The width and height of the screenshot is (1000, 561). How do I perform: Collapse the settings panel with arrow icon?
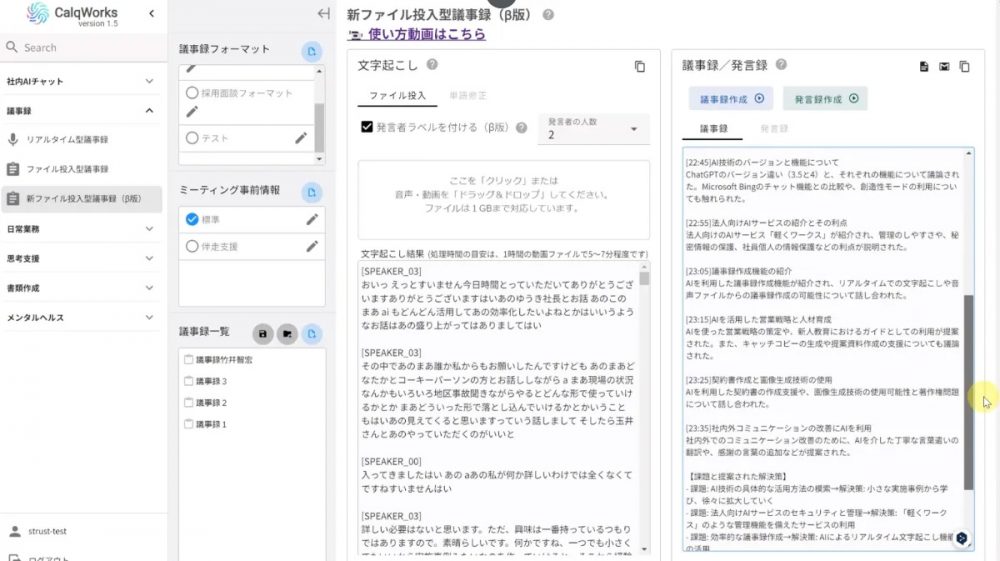[323, 13]
